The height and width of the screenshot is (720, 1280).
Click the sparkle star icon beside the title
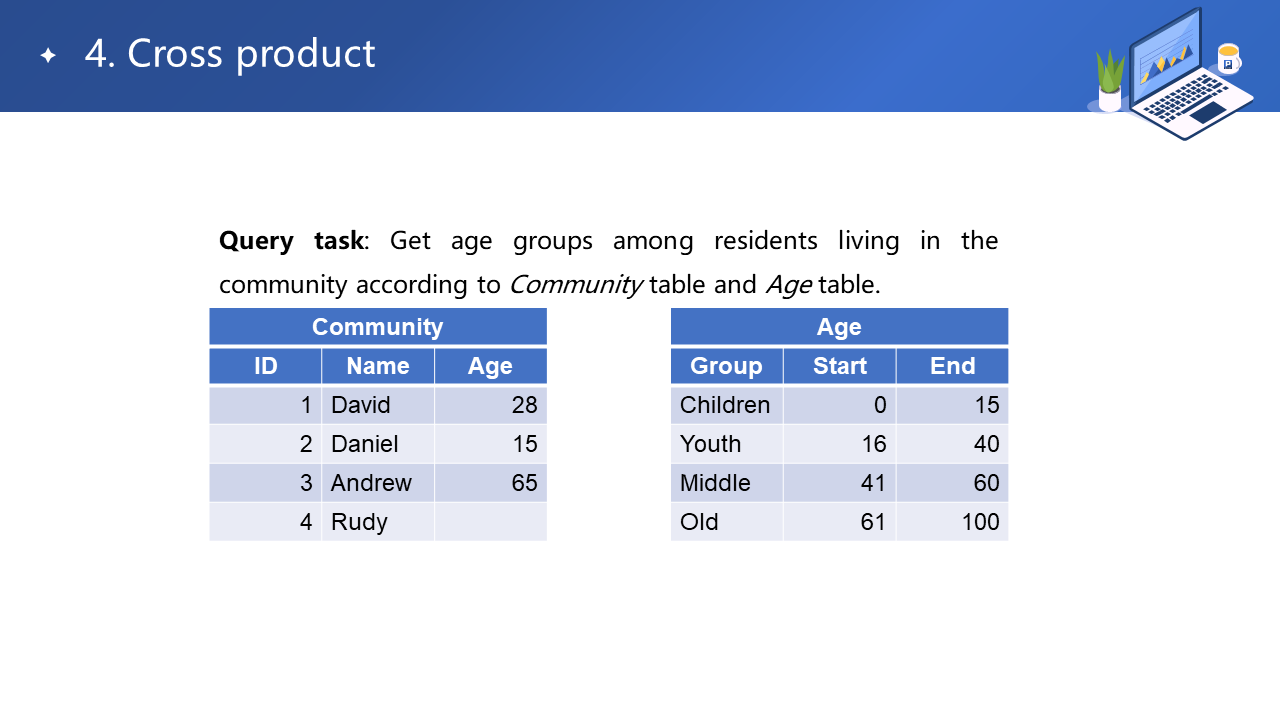[x=48, y=55]
